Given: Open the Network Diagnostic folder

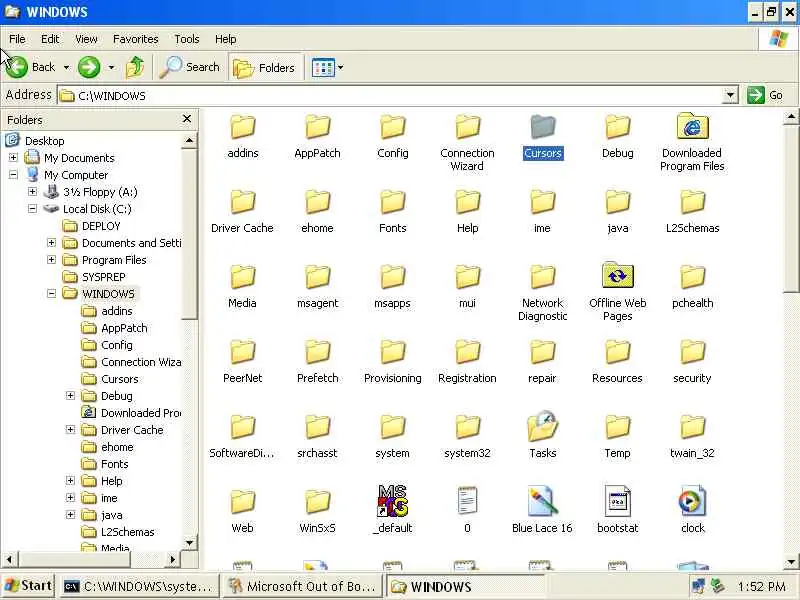Looking at the screenshot, I should (x=542, y=277).
